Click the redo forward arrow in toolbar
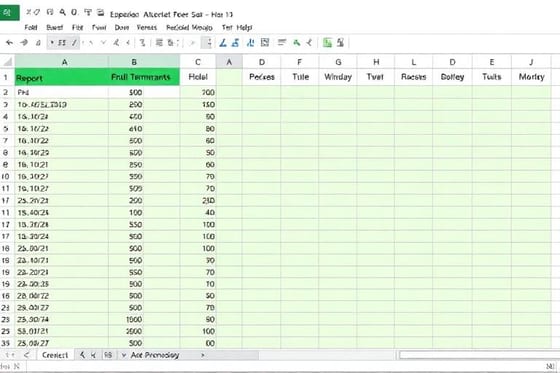 (24, 43)
